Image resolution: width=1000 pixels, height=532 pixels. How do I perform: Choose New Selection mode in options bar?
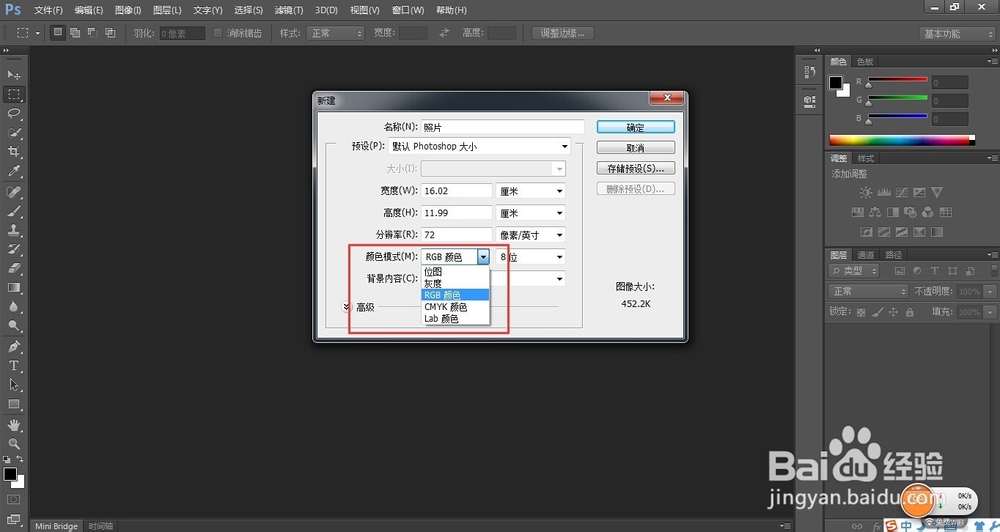57,33
